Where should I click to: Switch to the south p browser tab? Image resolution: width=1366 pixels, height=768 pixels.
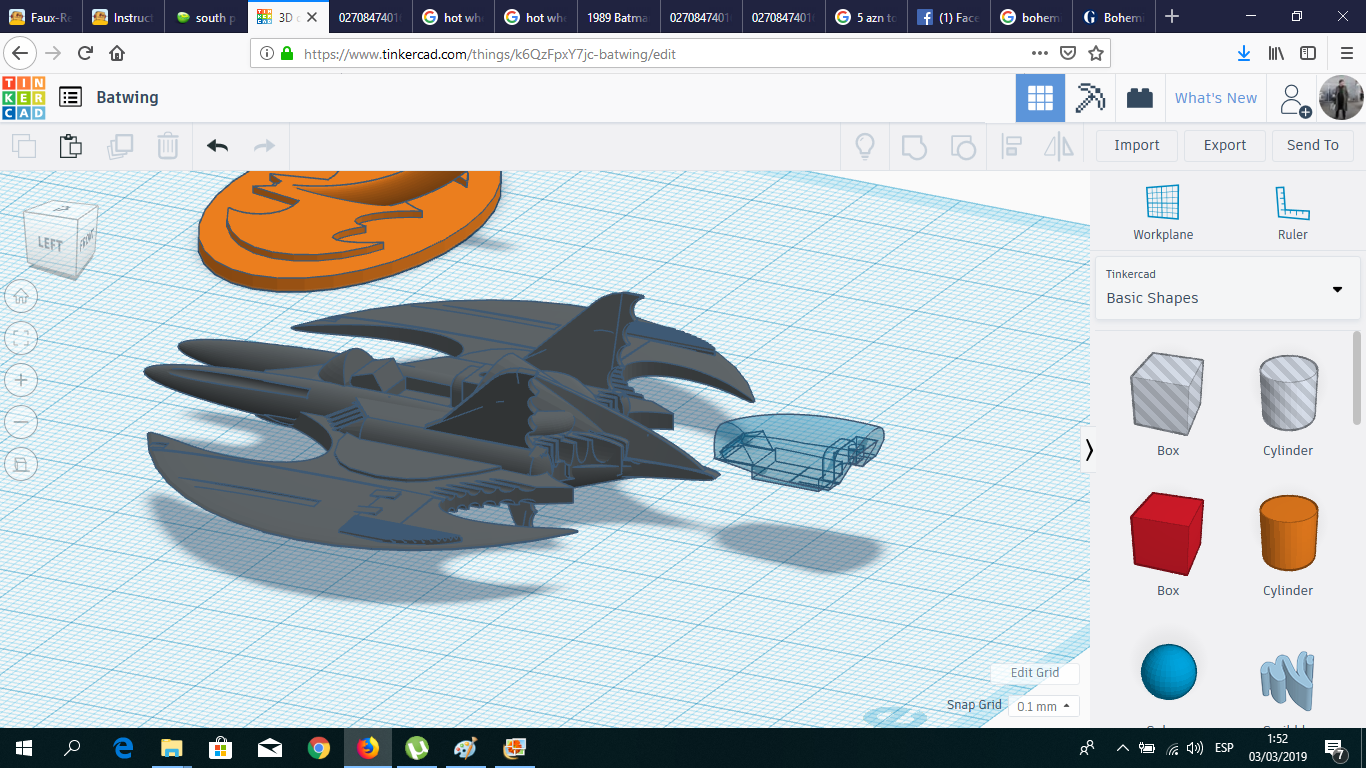[x=206, y=17]
